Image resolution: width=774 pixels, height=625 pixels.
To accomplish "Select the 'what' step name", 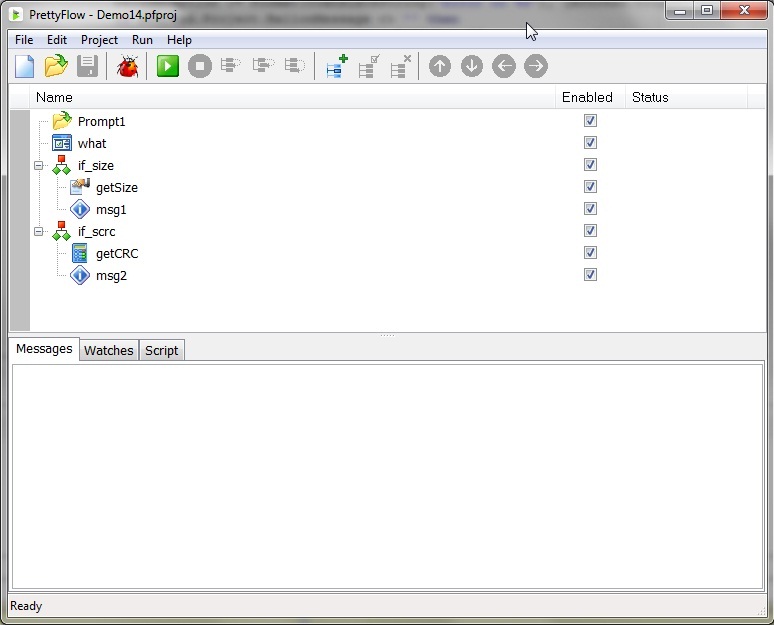I will [x=92, y=144].
